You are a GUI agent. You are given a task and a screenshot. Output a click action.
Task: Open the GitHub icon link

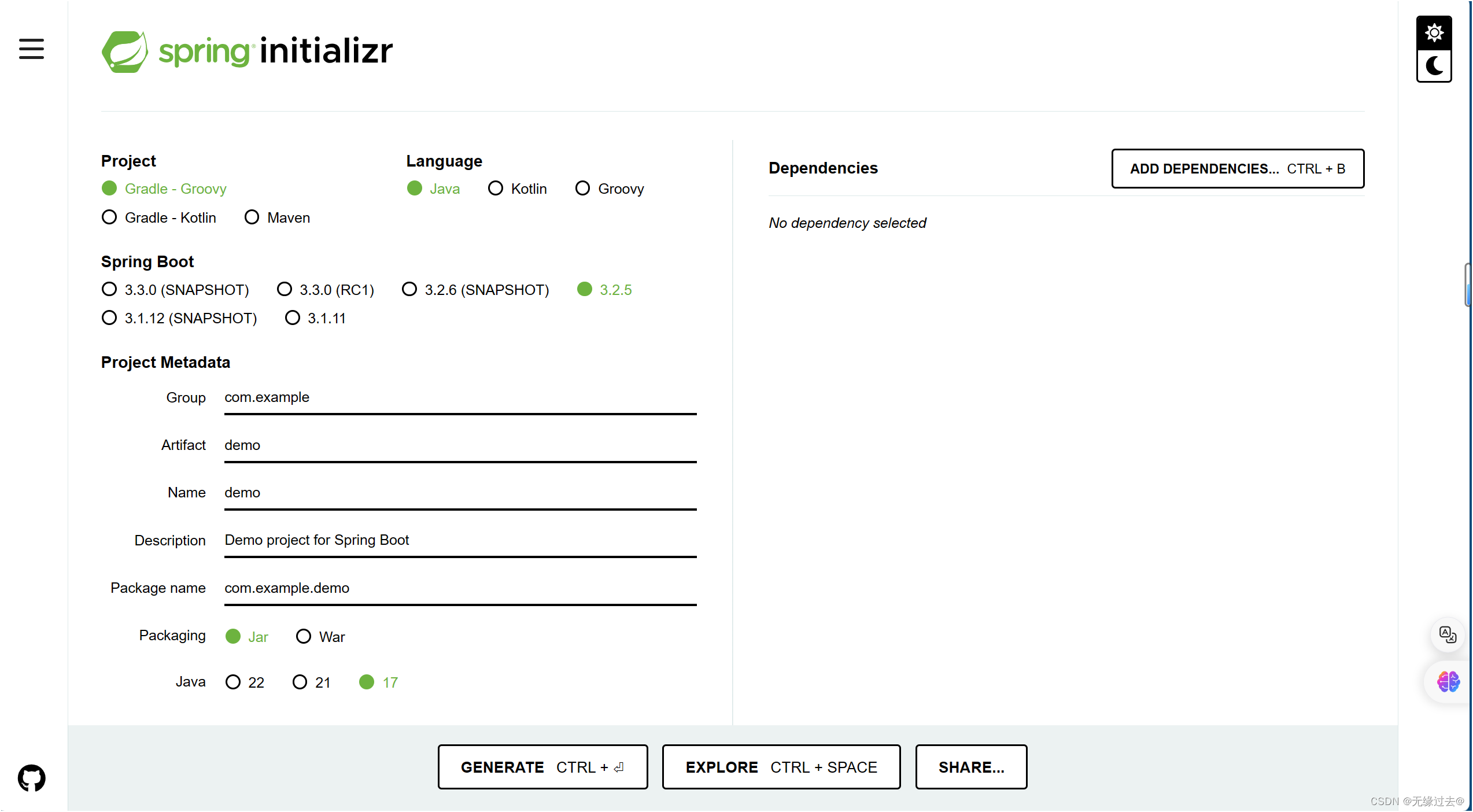click(x=31, y=778)
